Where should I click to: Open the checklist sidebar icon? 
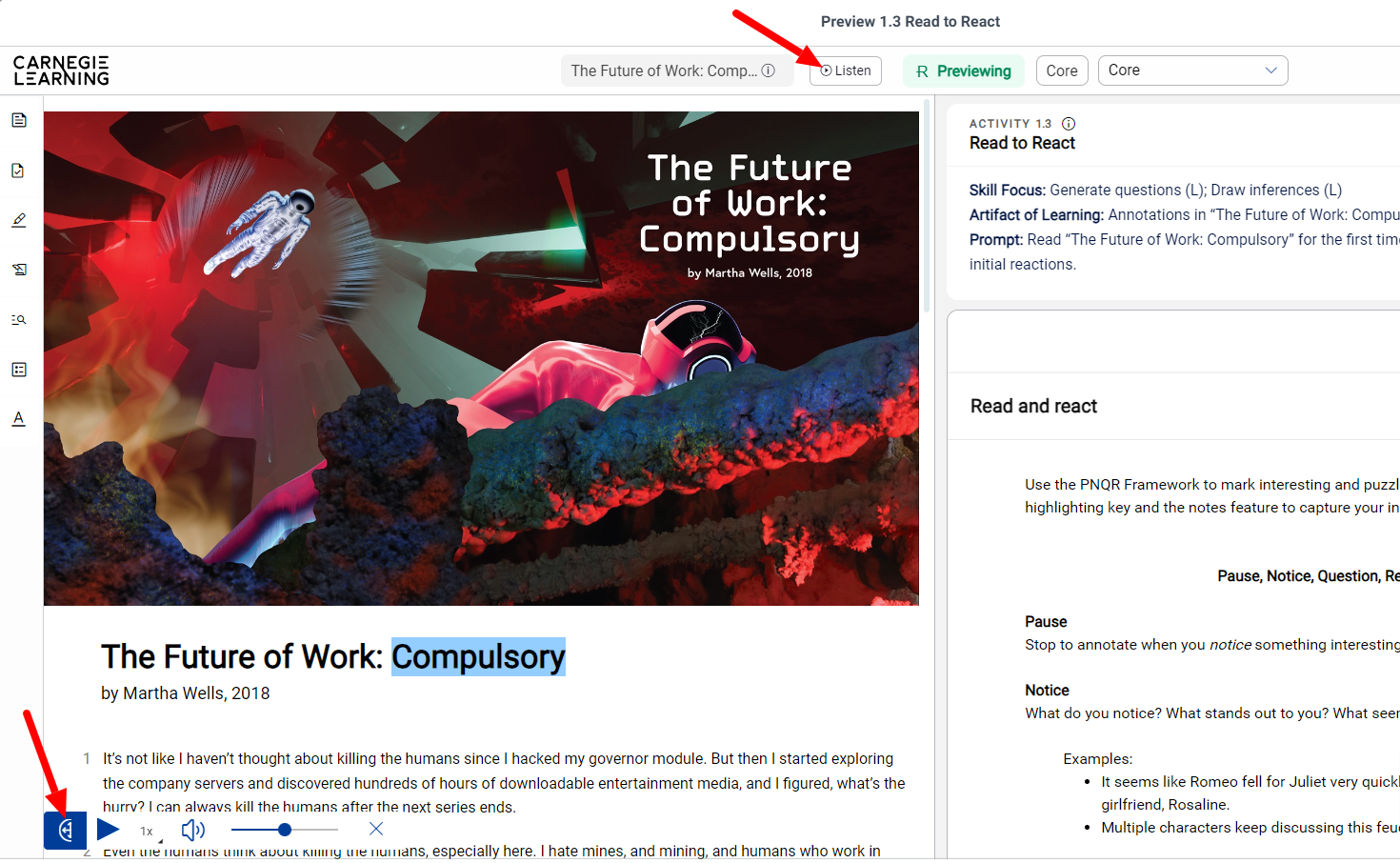click(19, 370)
